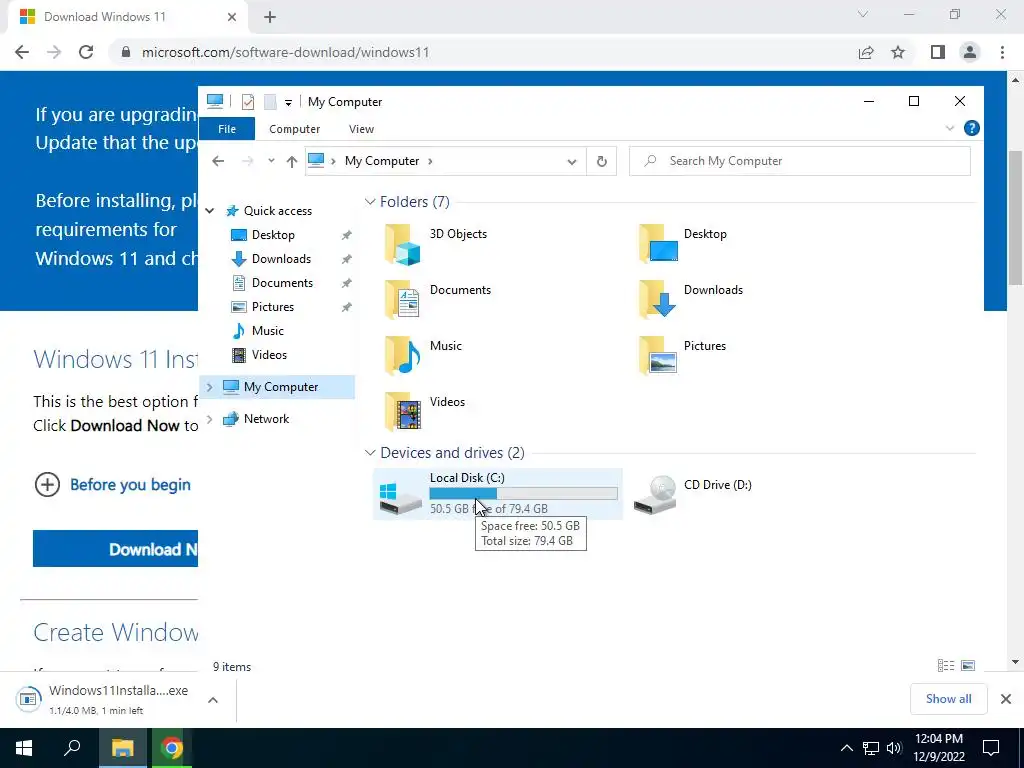Select Videos in Quick access

[269, 355]
